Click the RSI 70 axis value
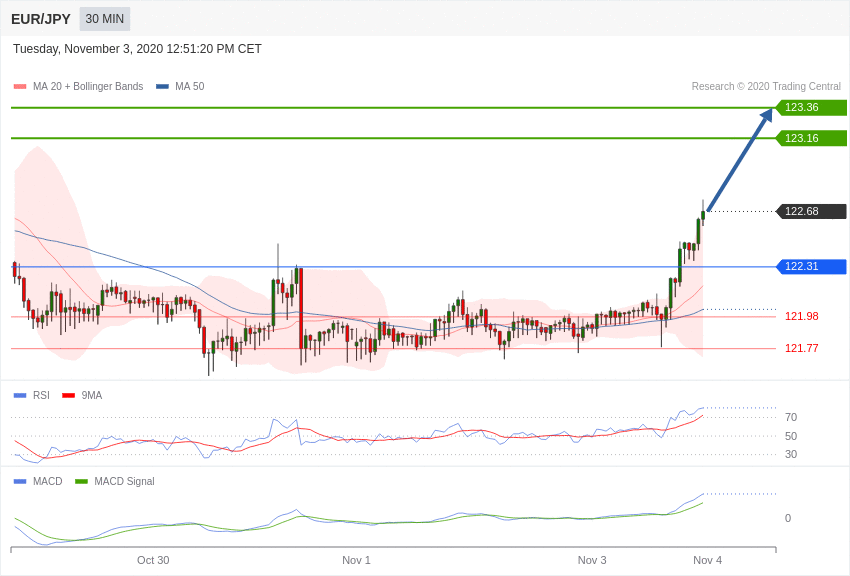Viewport: 850px width, 576px height. [x=791, y=417]
